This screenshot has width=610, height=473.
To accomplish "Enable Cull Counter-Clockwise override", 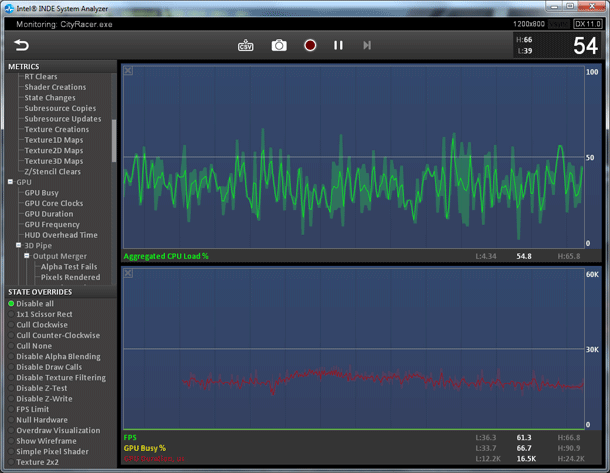I will [x=54, y=335].
